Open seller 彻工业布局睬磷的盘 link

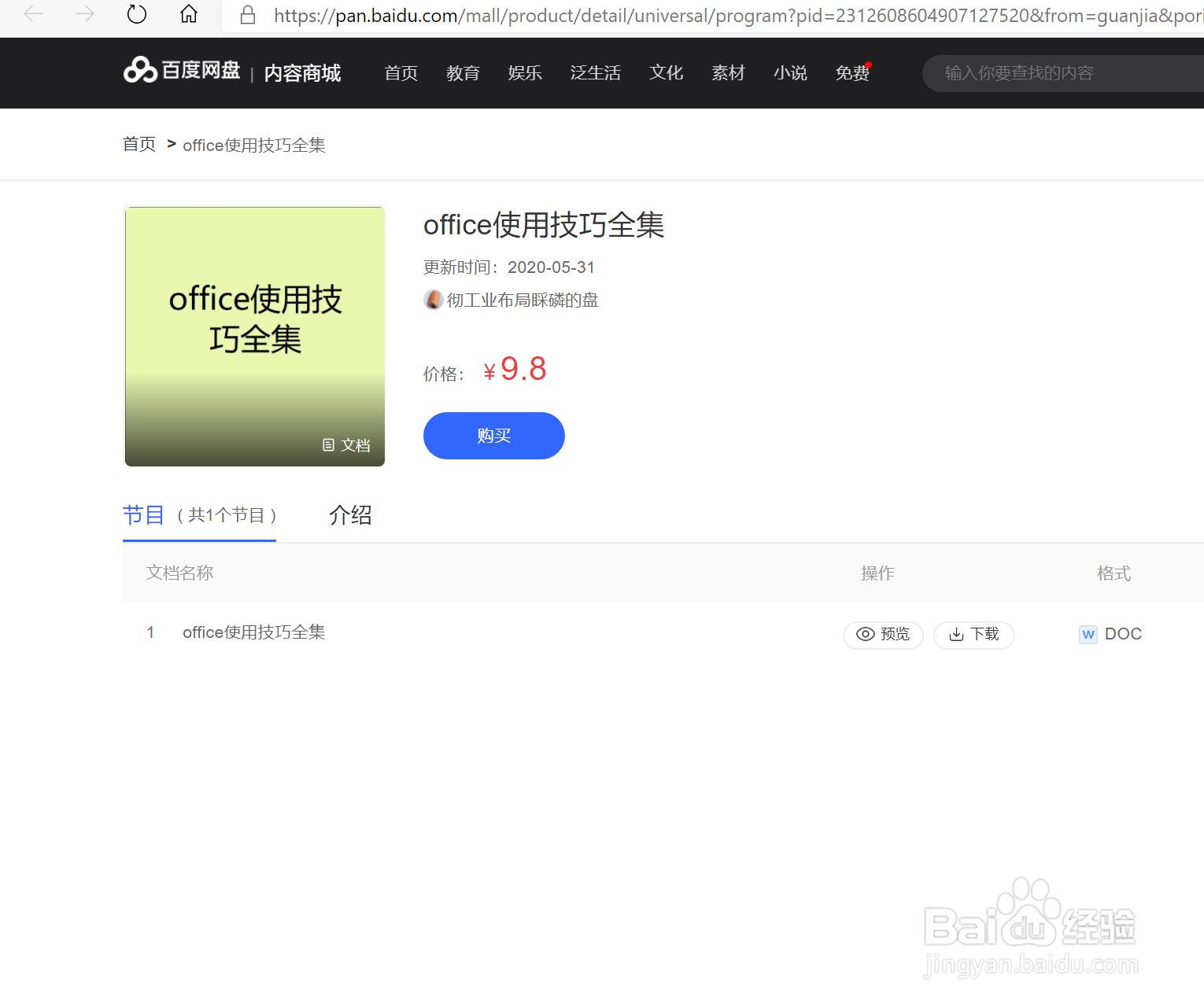point(523,300)
